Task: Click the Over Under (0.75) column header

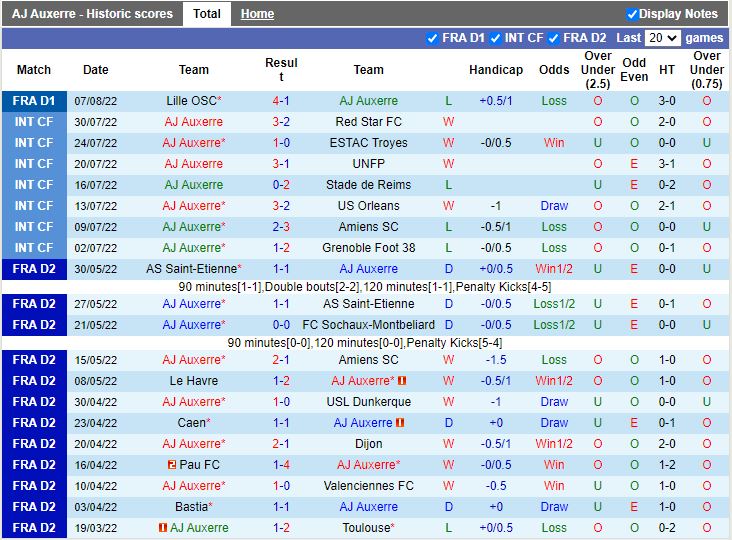Action: pyautogui.click(x=706, y=70)
